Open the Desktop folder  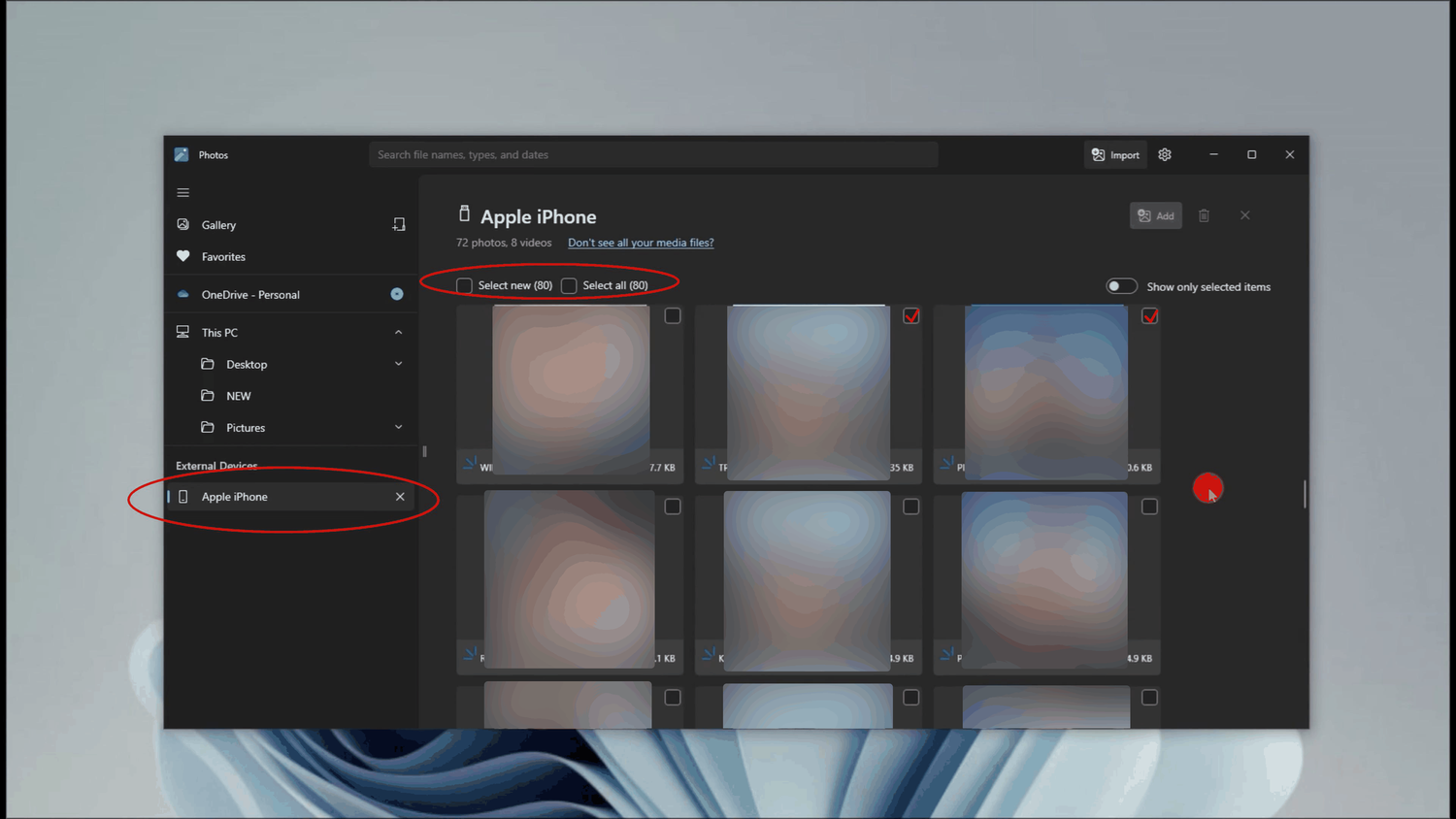[x=247, y=365]
